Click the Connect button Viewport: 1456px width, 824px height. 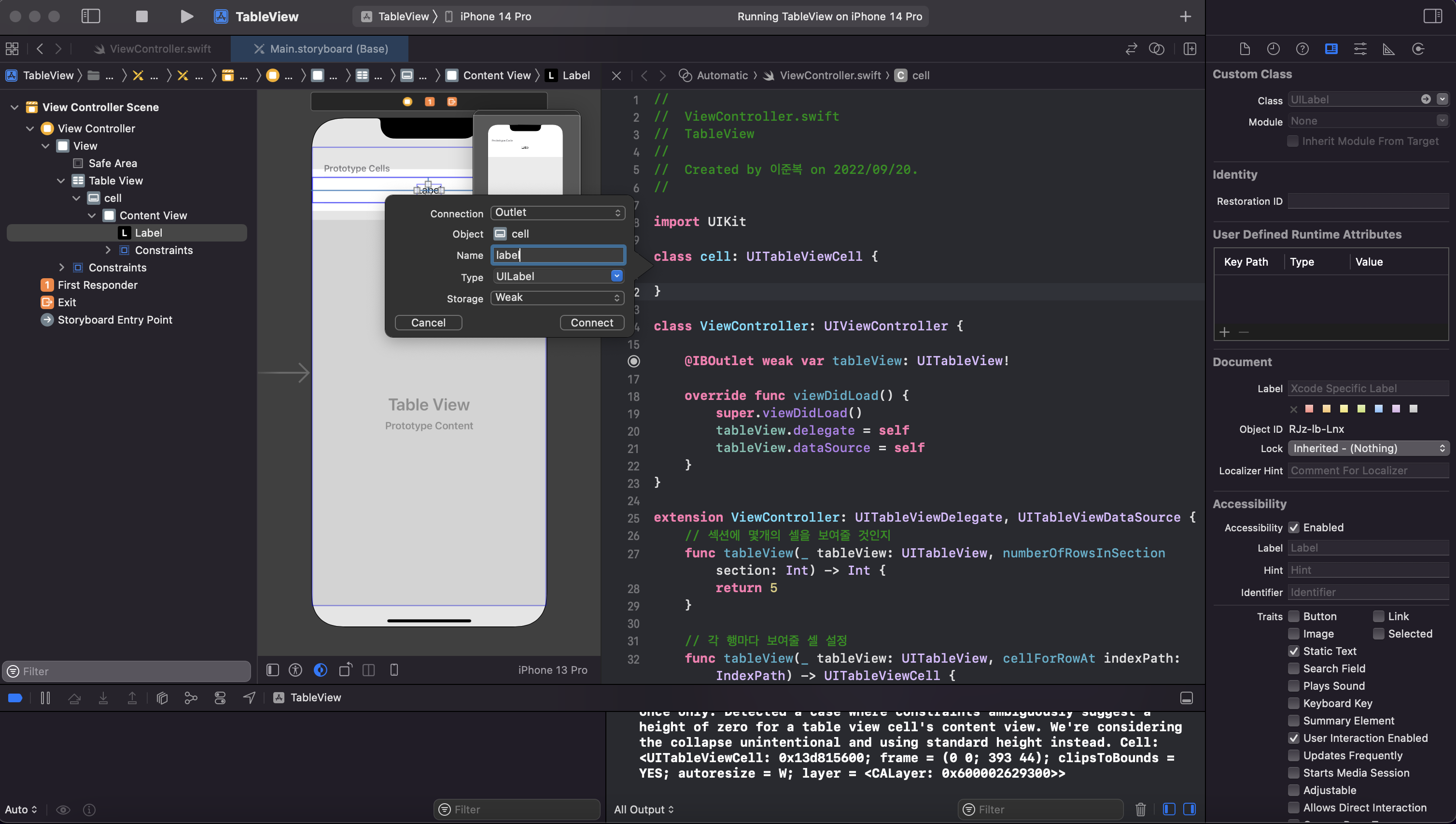(592, 323)
